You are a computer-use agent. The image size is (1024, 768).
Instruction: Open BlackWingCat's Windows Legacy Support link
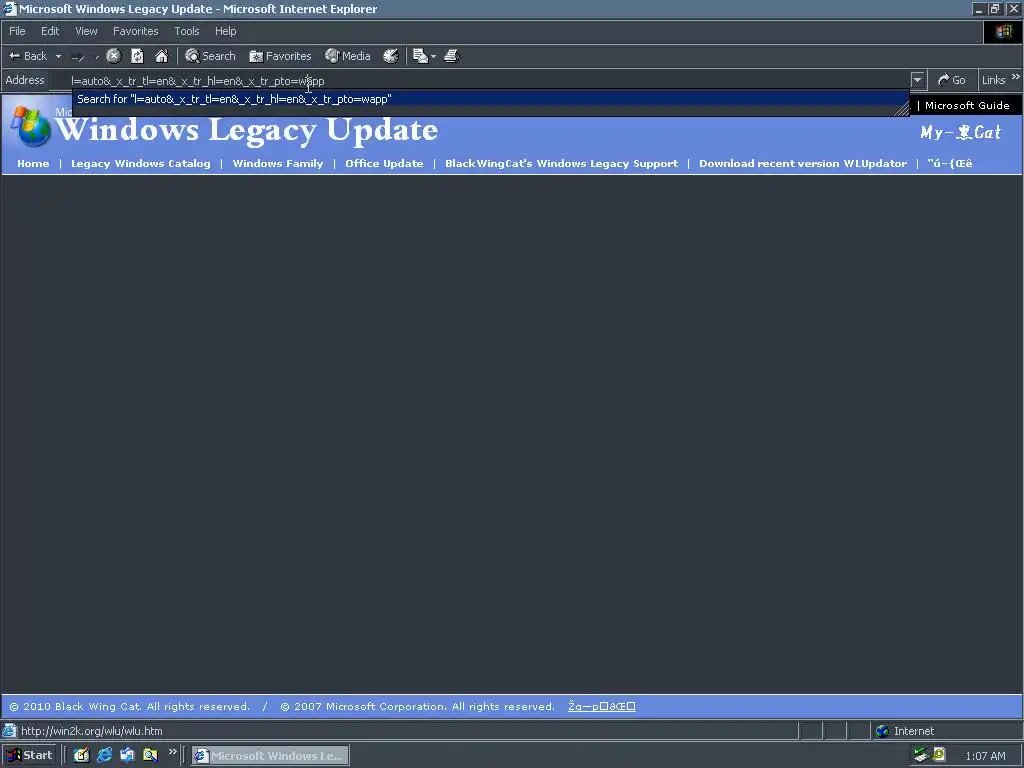pos(562,163)
